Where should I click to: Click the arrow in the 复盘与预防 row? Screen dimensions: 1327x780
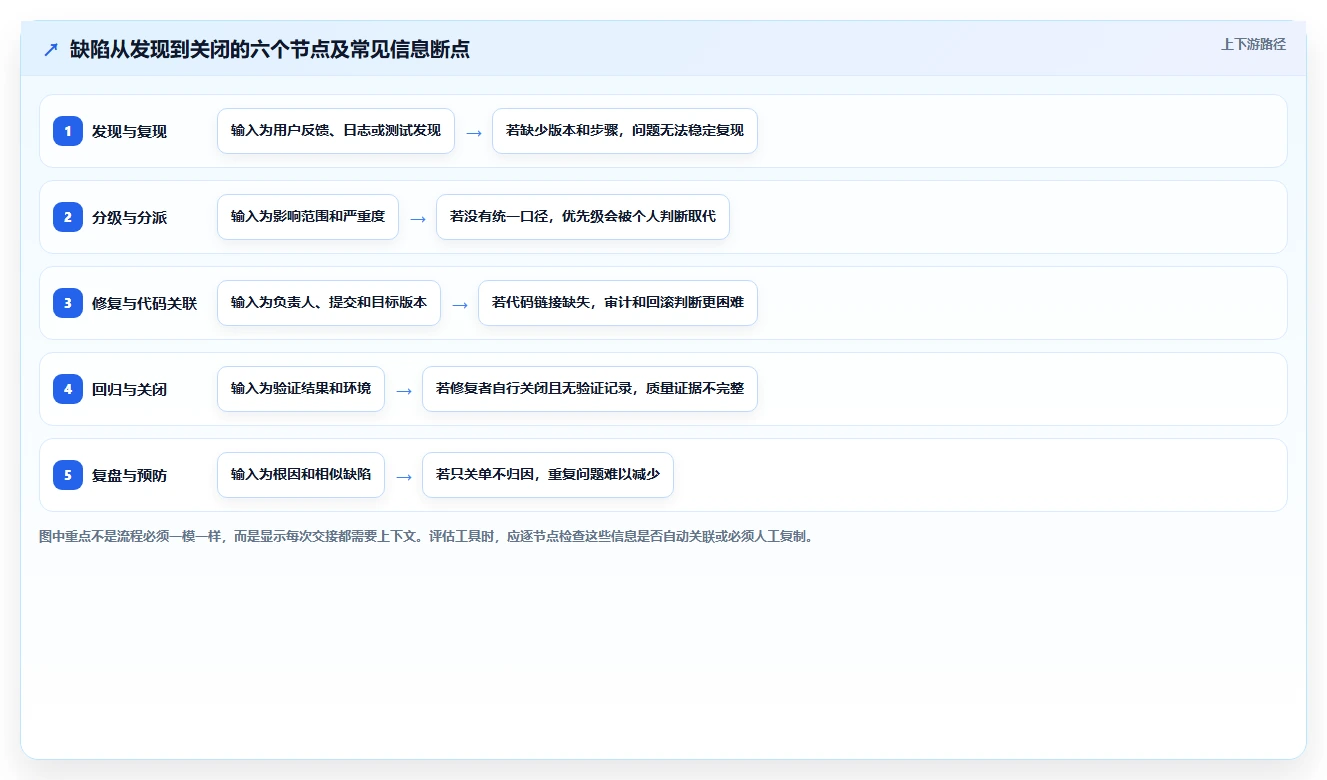click(404, 476)
